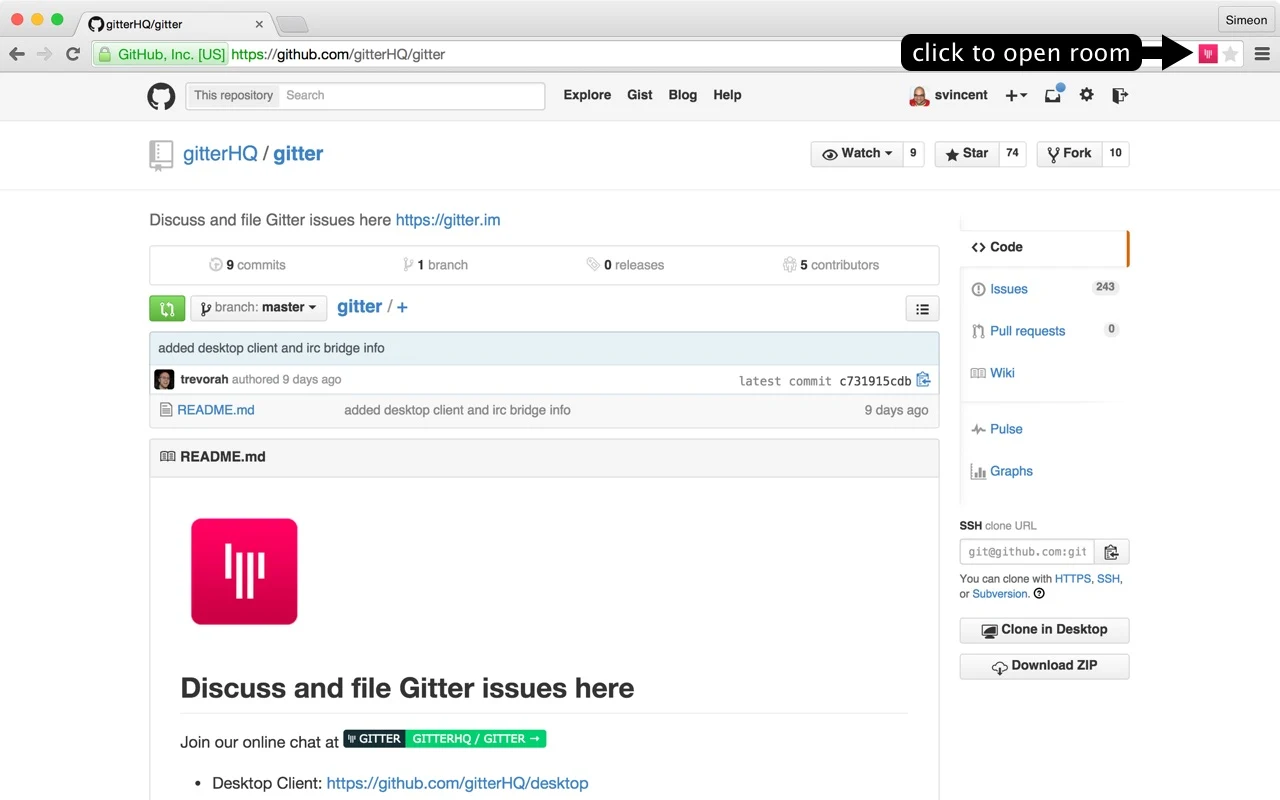1280x800 pixels.
Task: Click the trevorah author name
Action: [x=204, y=380]
